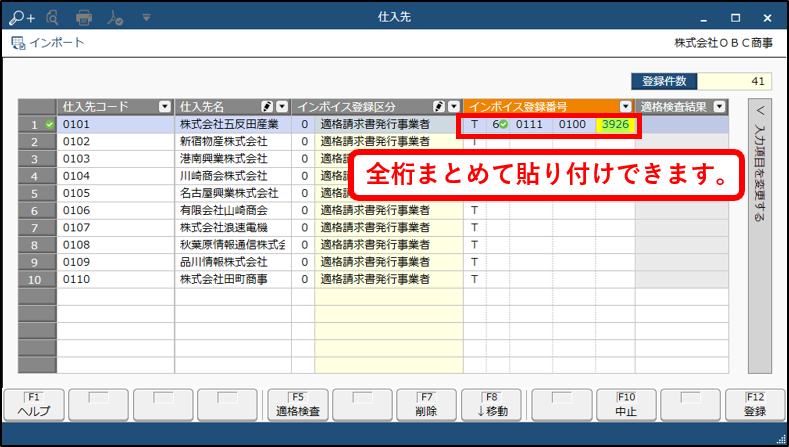Click supplier name 株式会社田町商事
The width and height of the screenshot is (789, 447).
click(x=223, y=279)
